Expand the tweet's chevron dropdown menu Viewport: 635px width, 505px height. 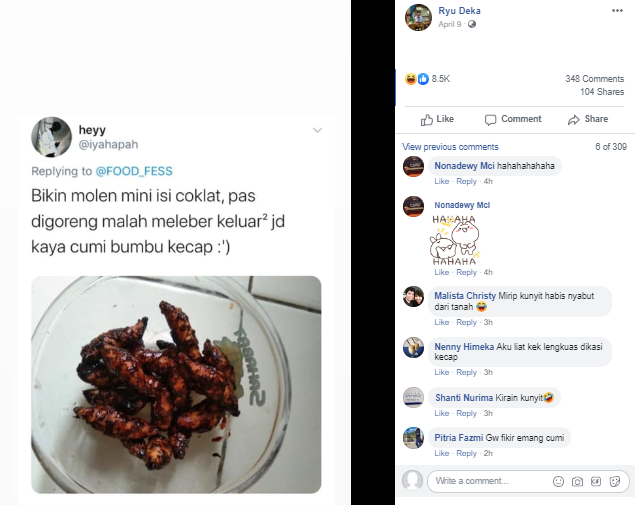pyautogui.click(x=318, y=130)
